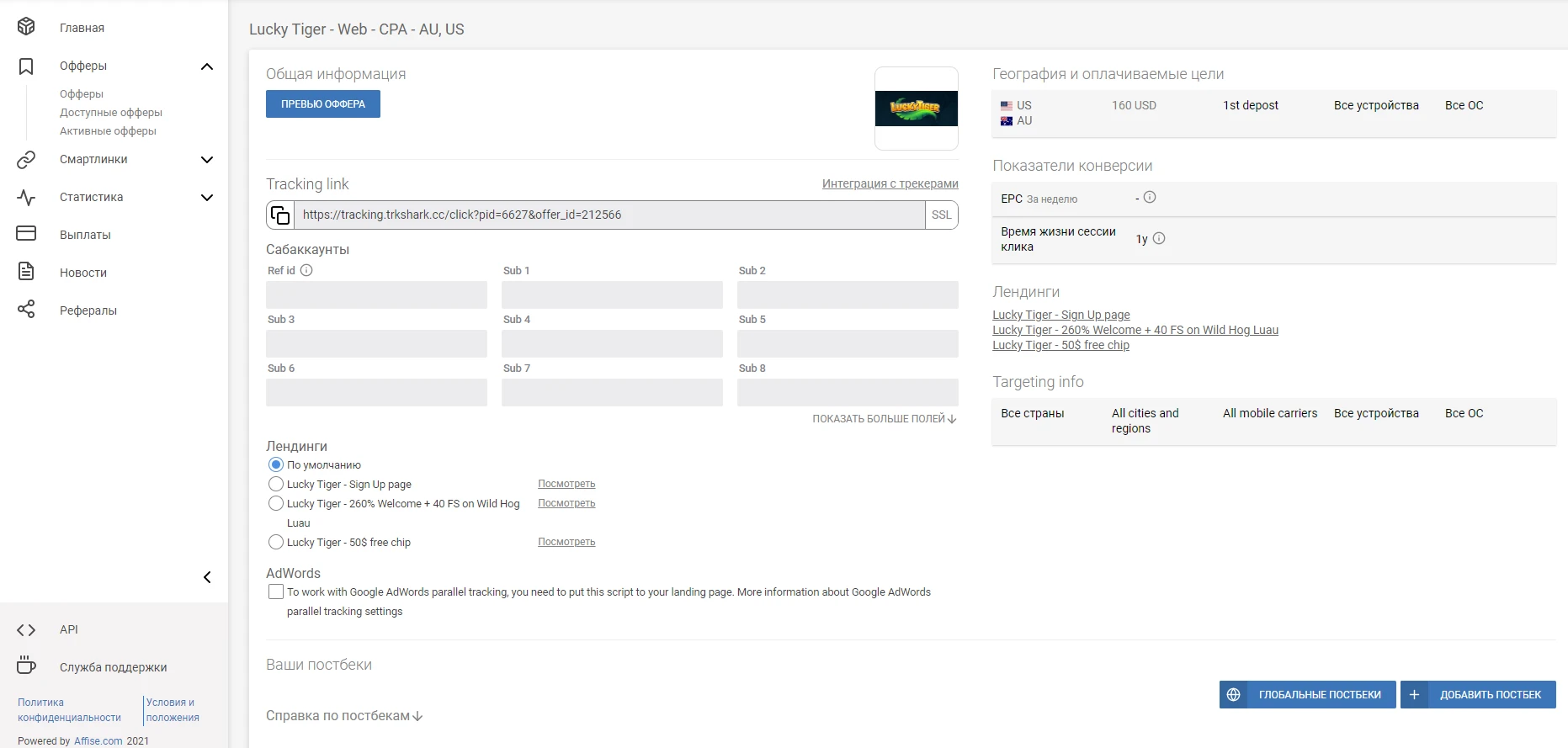
Task: Enable the AdWords parallel tracking checkbox
Action: click(276, 592)
